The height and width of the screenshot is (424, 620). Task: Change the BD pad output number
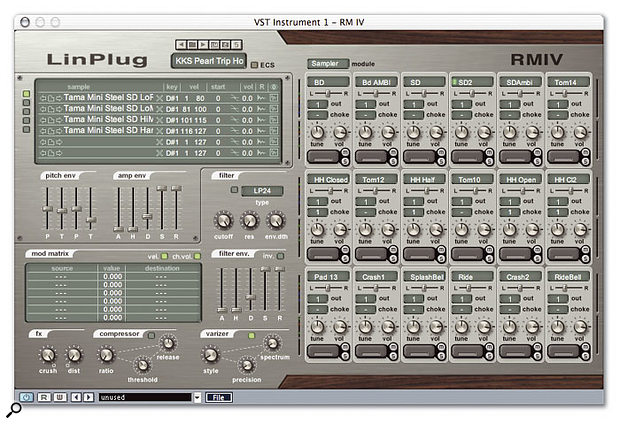coord(318,104)
